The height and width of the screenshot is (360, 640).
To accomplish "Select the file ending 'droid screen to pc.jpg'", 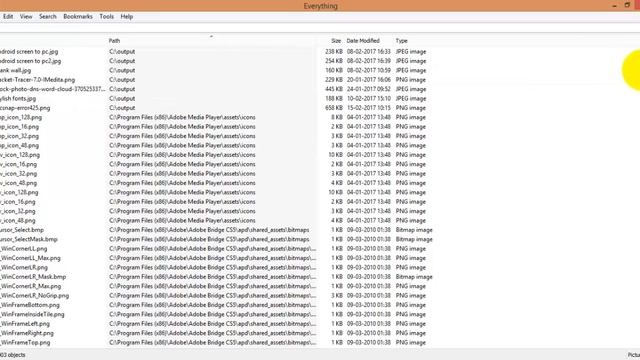I will 29,52.
